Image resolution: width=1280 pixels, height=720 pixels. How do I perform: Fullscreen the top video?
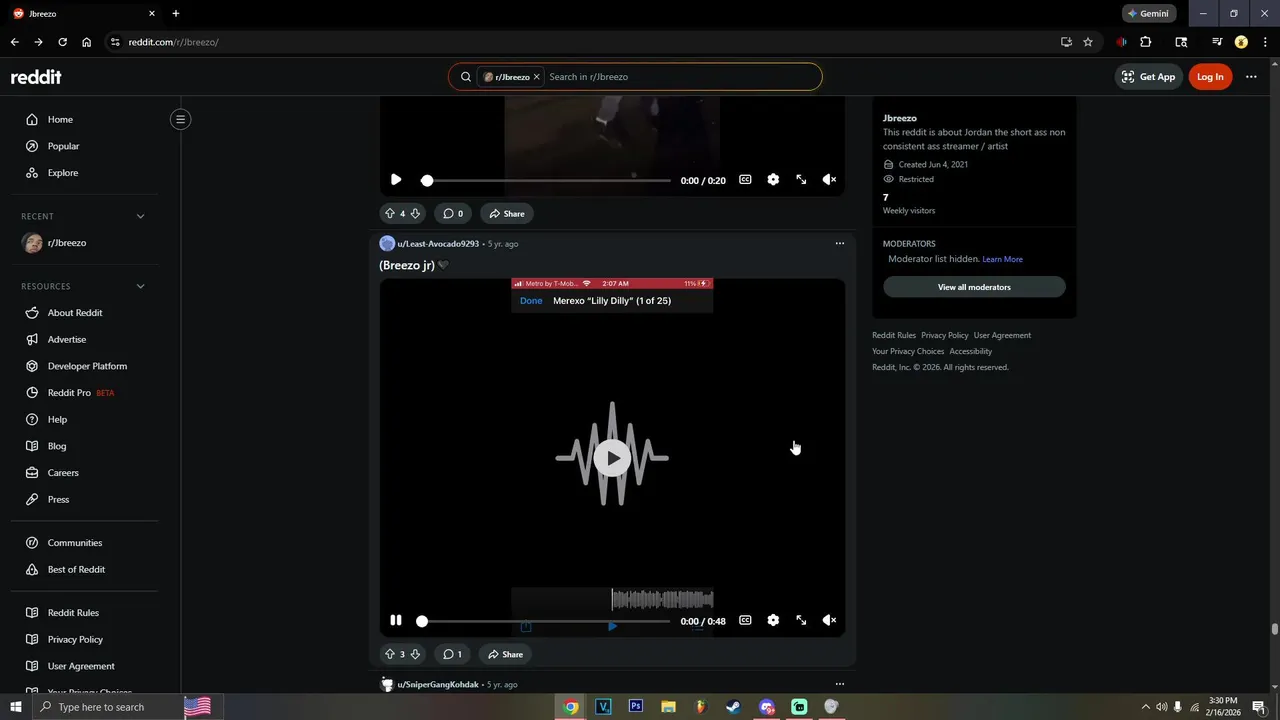pyautogui.click(x=801, y=180)
